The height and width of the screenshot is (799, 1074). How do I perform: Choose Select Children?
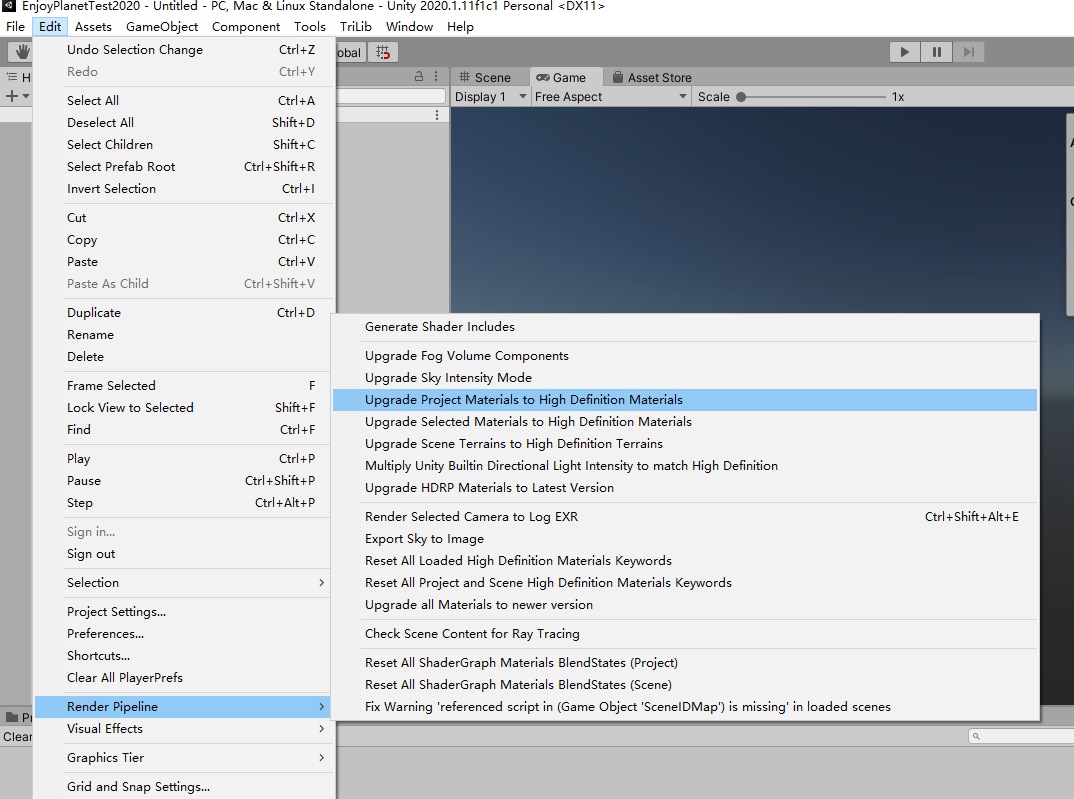point(185,144)
